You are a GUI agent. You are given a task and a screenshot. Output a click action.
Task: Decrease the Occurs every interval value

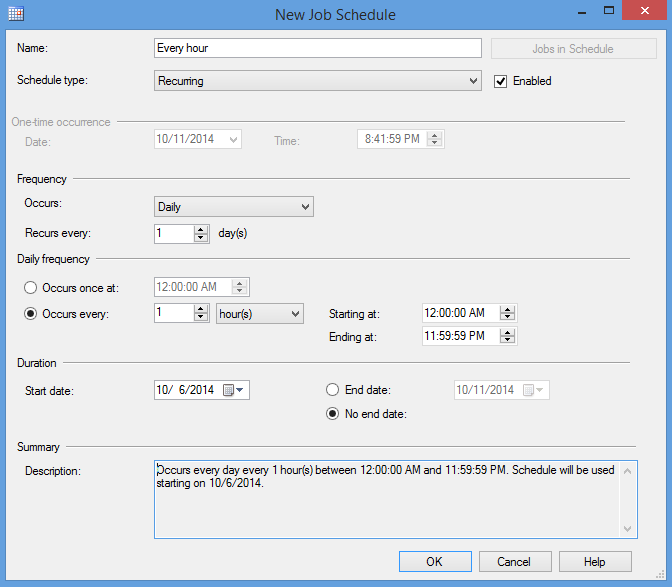coord(201,318)
